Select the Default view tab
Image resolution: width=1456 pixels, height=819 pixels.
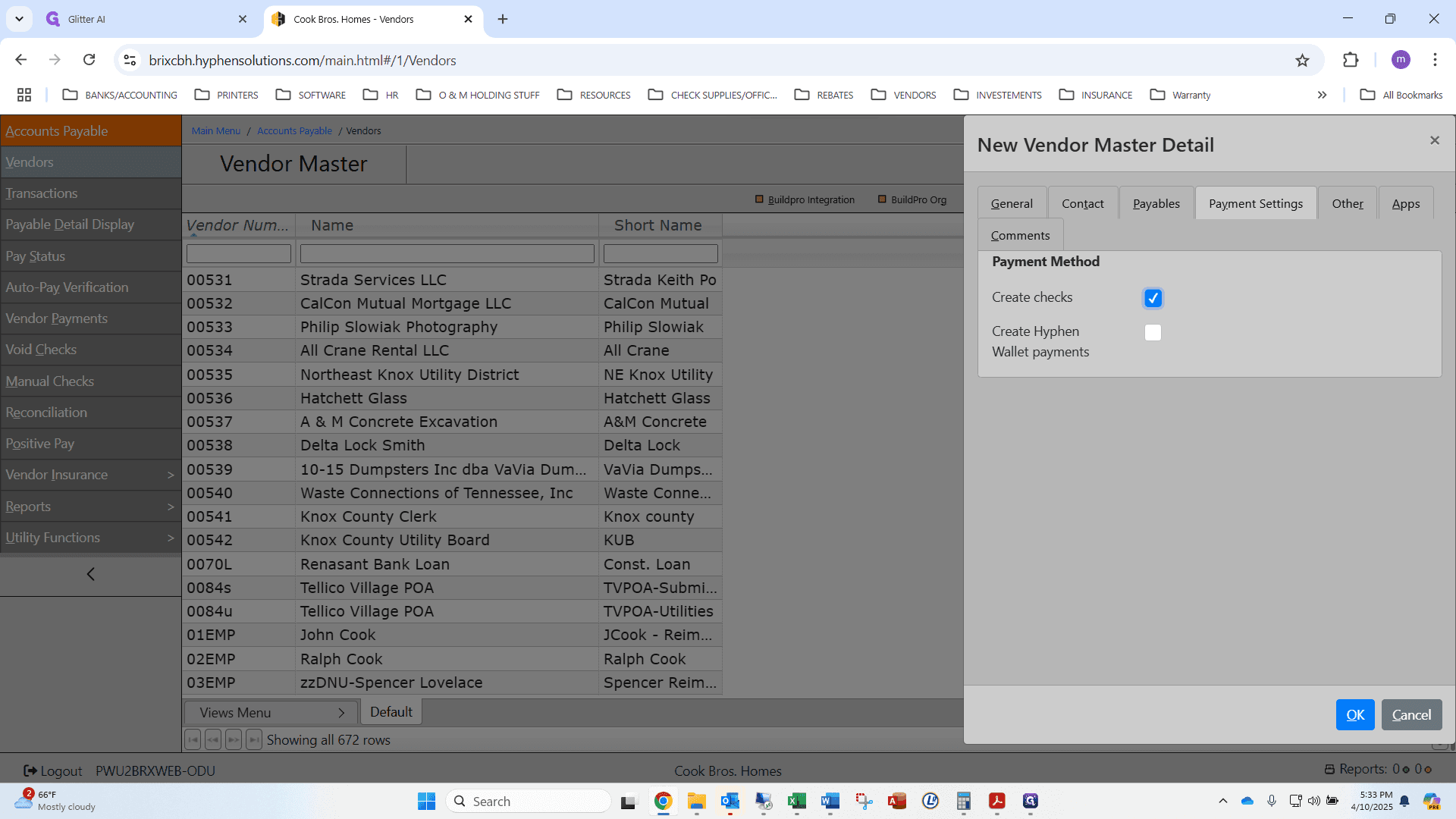click(391, 712)
